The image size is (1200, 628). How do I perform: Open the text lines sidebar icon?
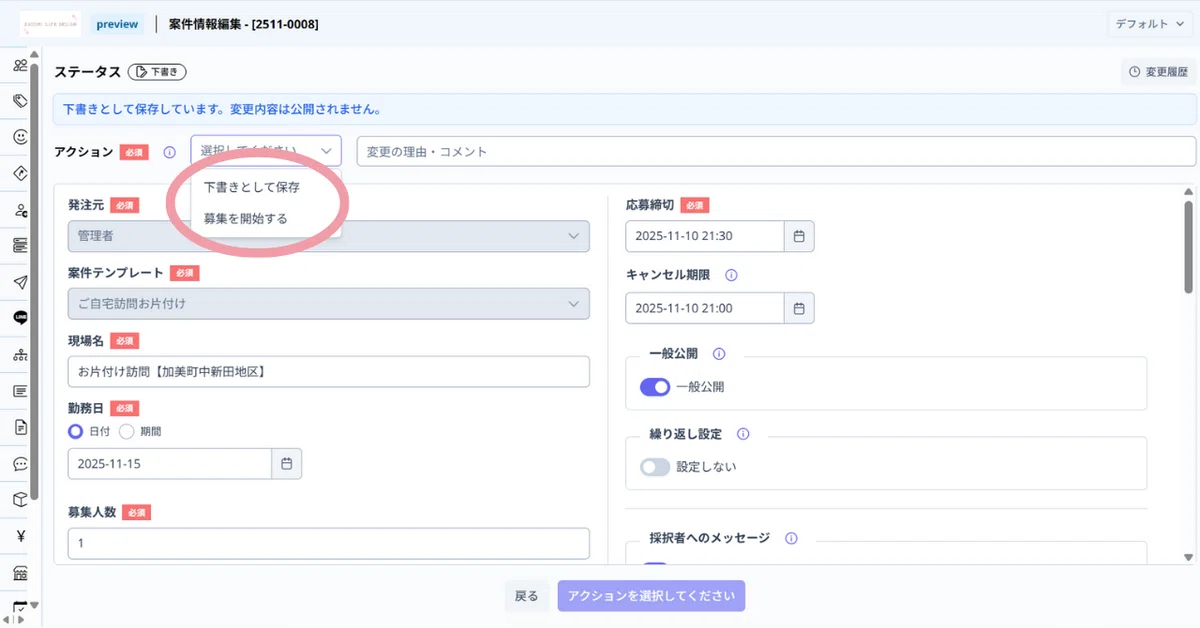pos(20,391)
